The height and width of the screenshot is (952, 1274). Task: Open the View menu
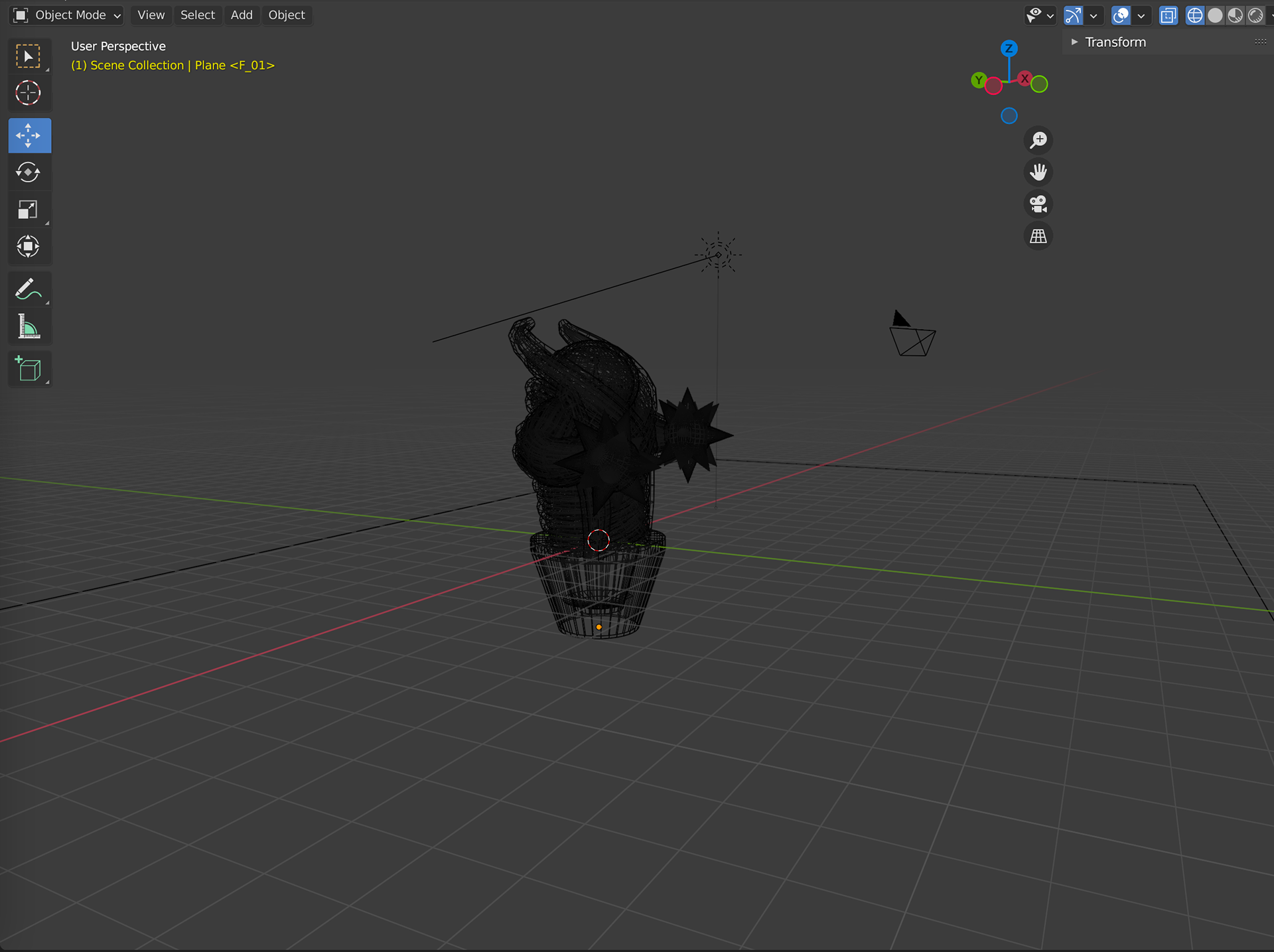pos(151,15)
